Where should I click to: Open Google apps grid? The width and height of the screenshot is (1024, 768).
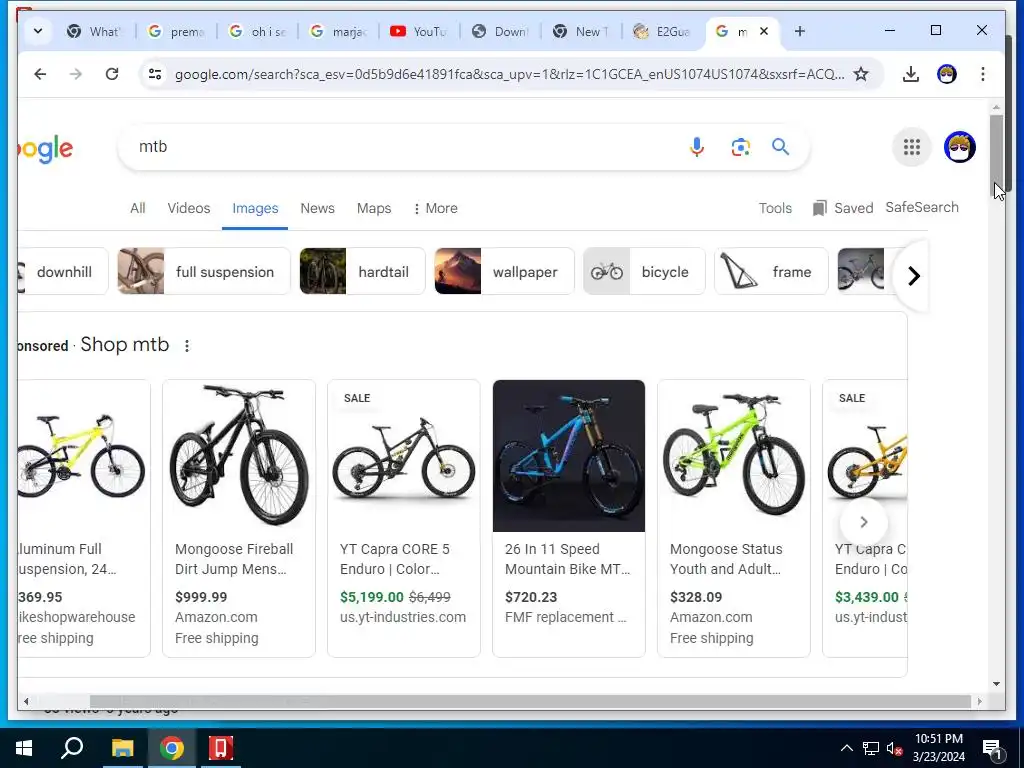[x=912, y=147]
